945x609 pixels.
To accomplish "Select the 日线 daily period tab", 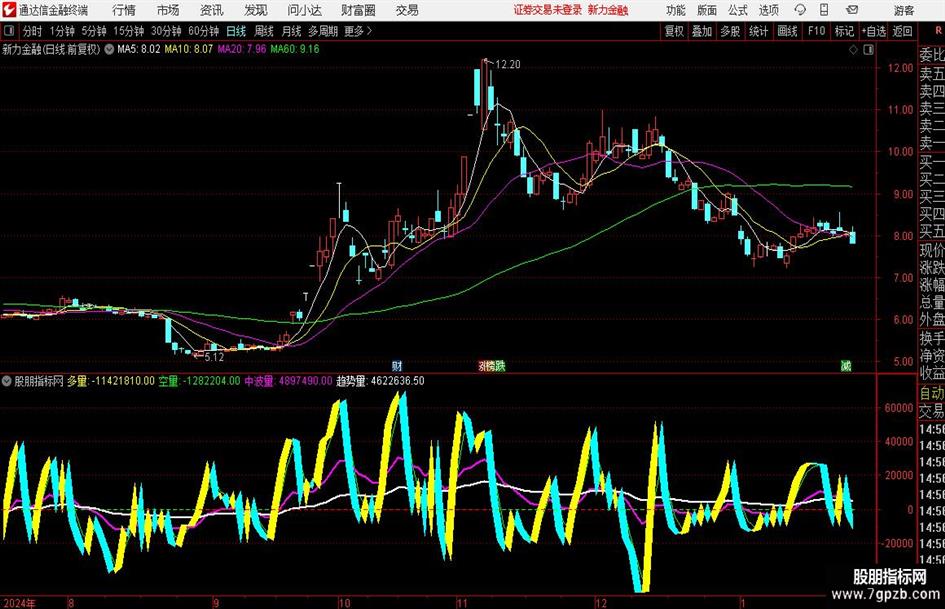I will (236, 31).
